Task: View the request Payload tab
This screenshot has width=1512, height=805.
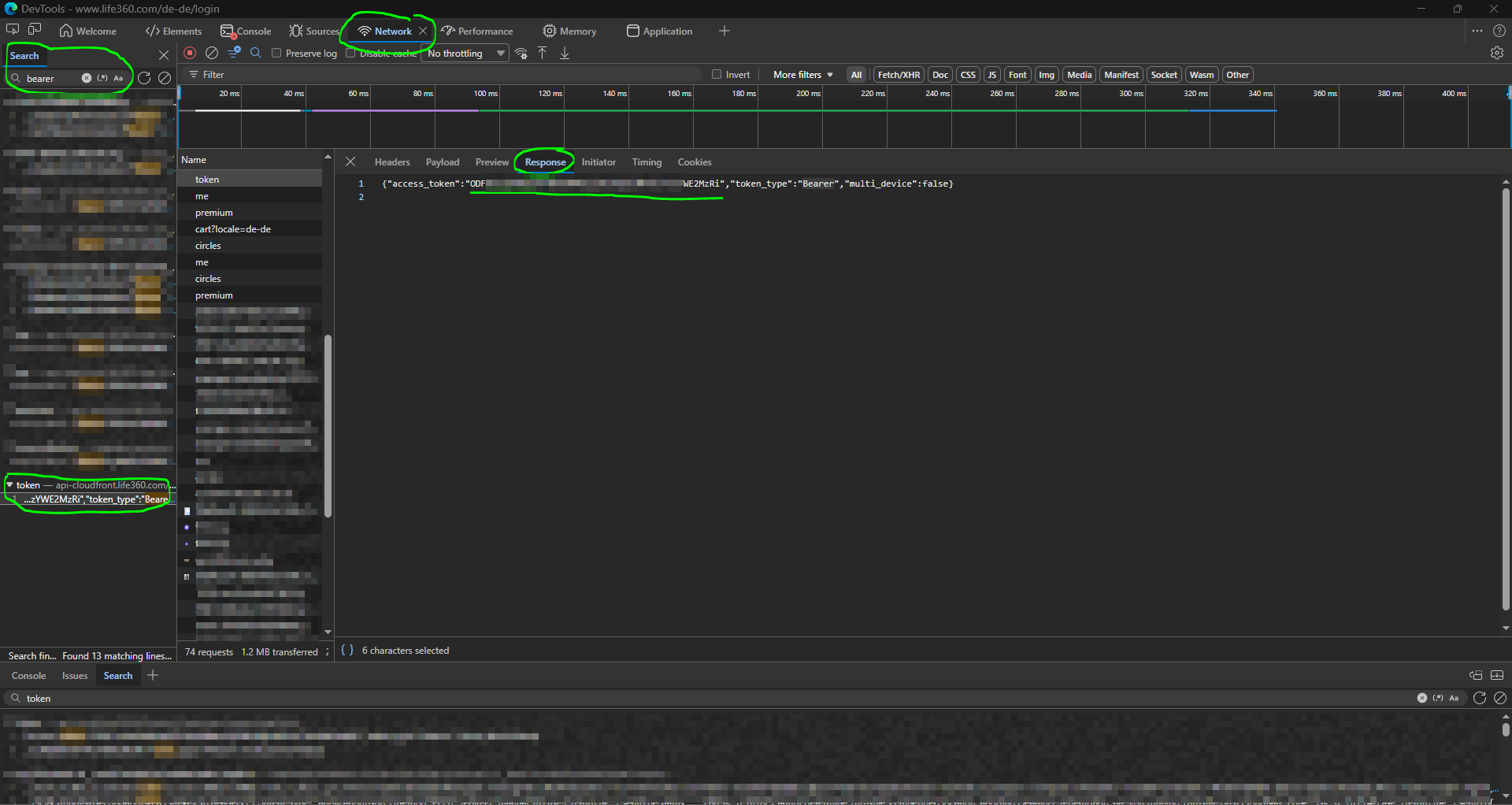Action: [x=443, y=161]
